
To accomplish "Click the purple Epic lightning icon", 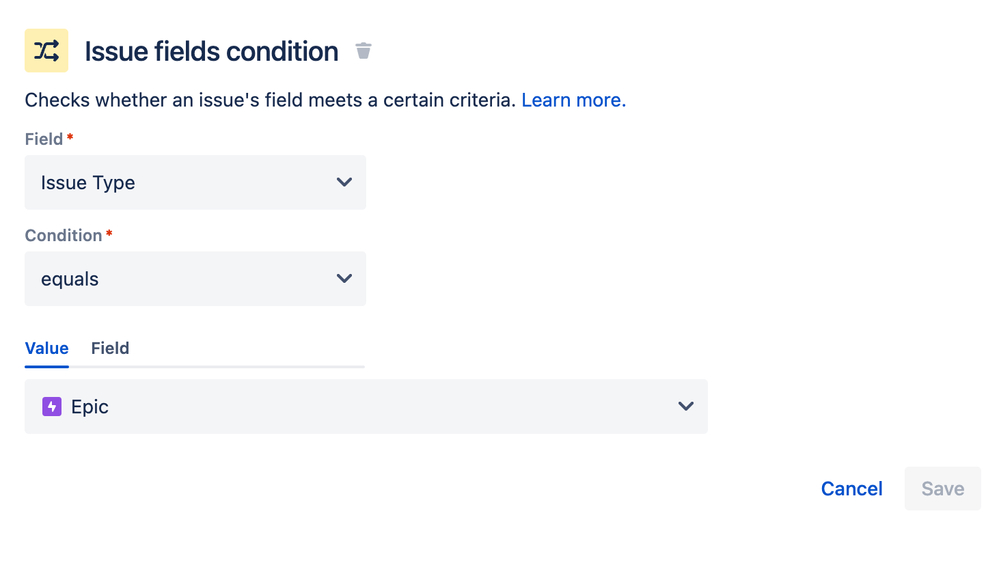I will tap(52, 407).
